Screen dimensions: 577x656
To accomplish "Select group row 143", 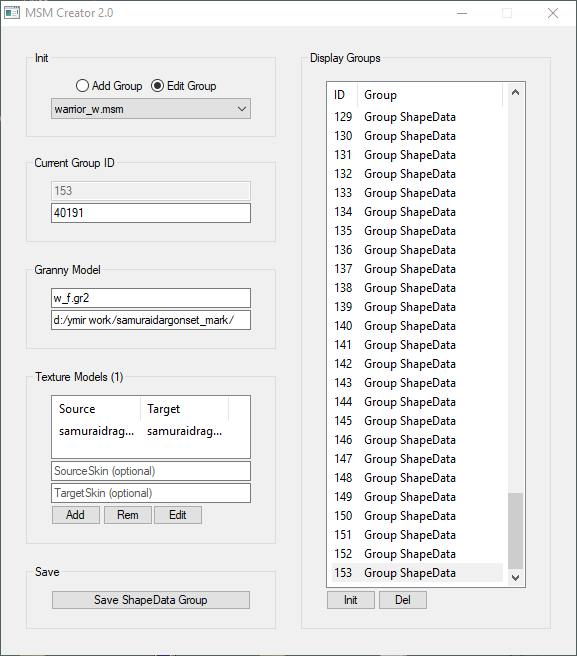I will [417, 383].
